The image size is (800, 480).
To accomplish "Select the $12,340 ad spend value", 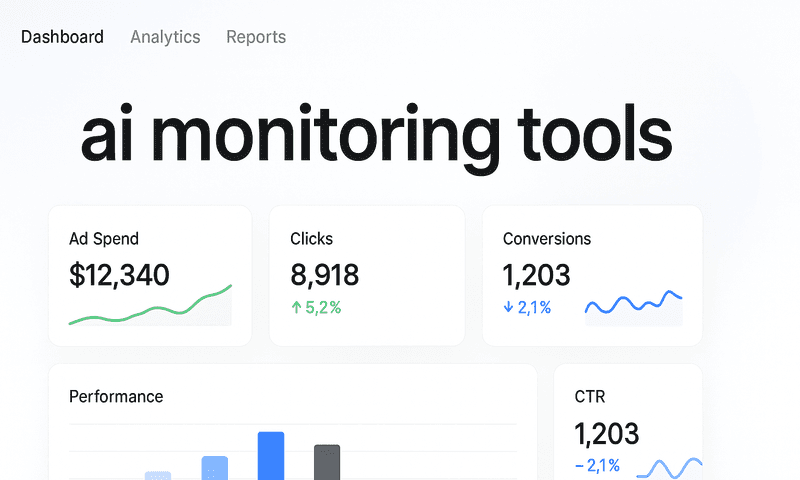I will [x=119, y=275].
